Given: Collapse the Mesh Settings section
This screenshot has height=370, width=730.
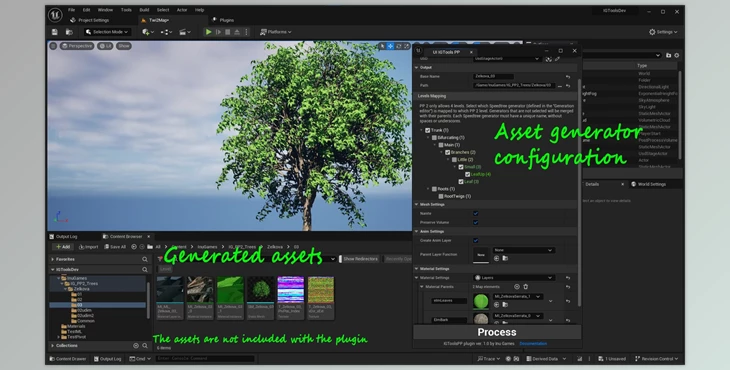Looking at the screenshot, I should click(417, 204).
